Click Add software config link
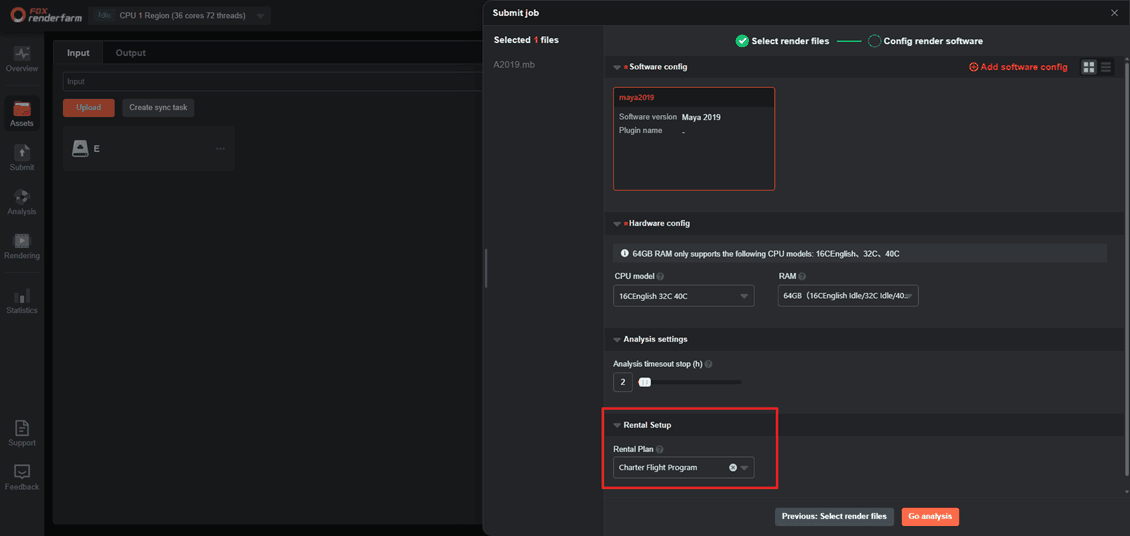 click(x=1018, y=67)
